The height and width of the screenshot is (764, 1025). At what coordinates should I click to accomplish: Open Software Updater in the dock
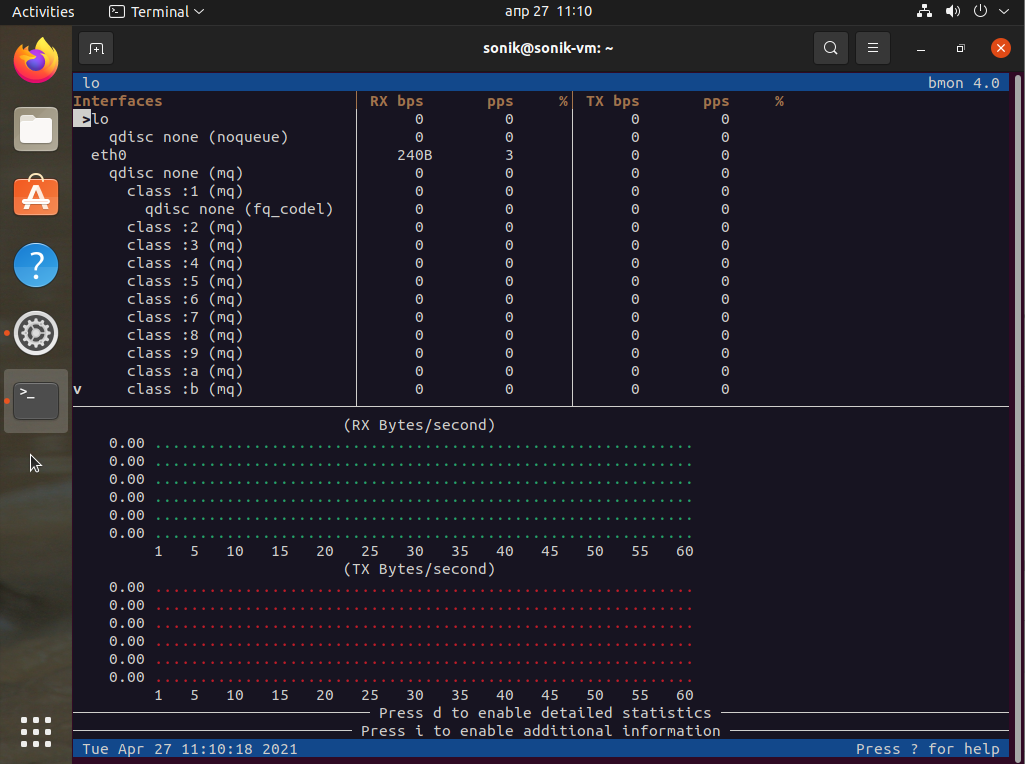coord(36,333)
